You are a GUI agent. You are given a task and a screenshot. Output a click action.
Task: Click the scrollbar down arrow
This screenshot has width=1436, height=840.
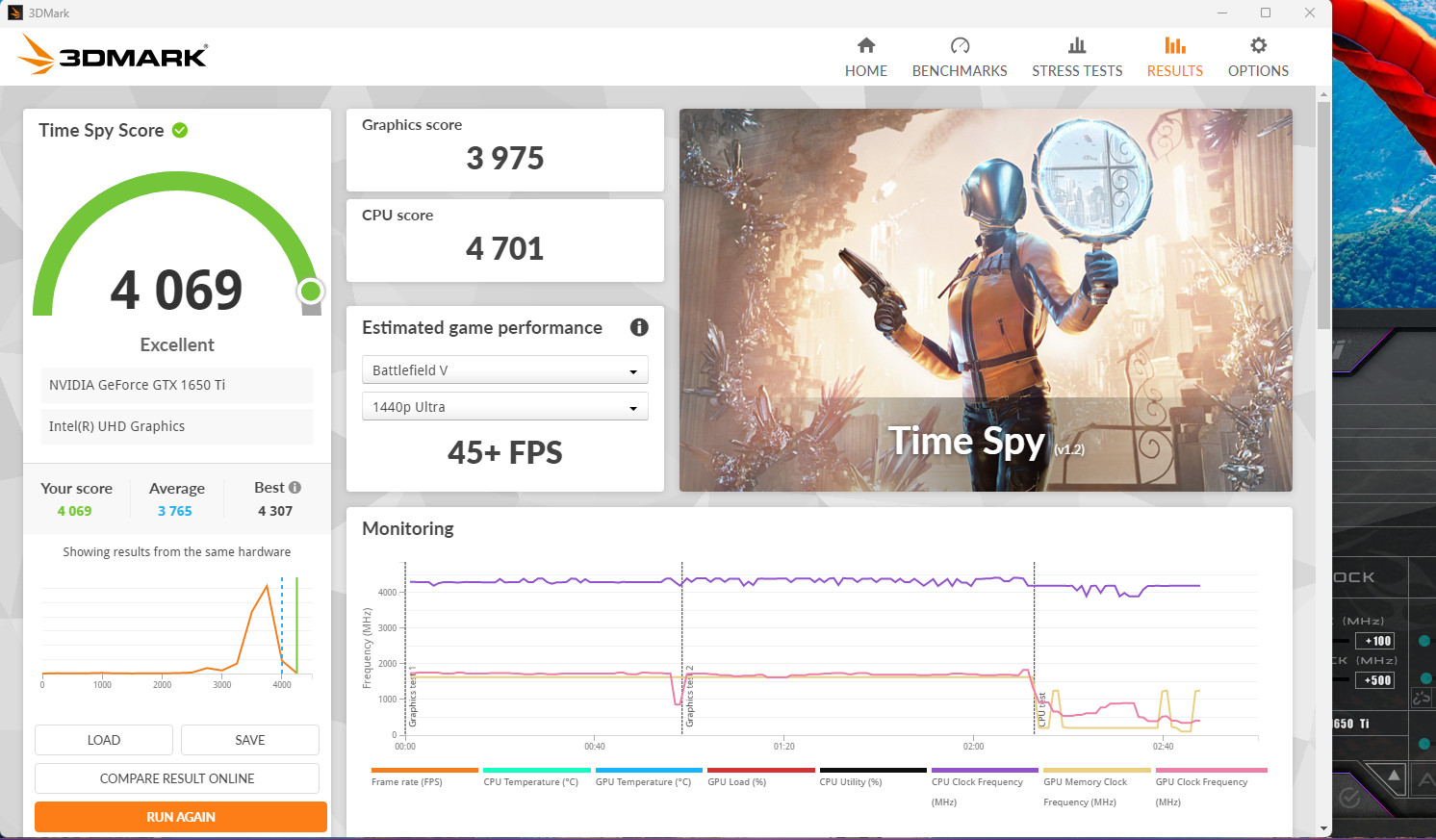(x=1324, y=828)
